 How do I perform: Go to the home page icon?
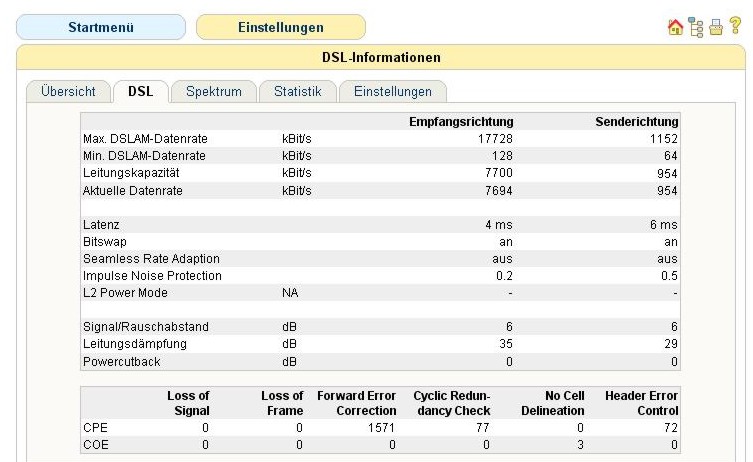[x=674, y=28]
